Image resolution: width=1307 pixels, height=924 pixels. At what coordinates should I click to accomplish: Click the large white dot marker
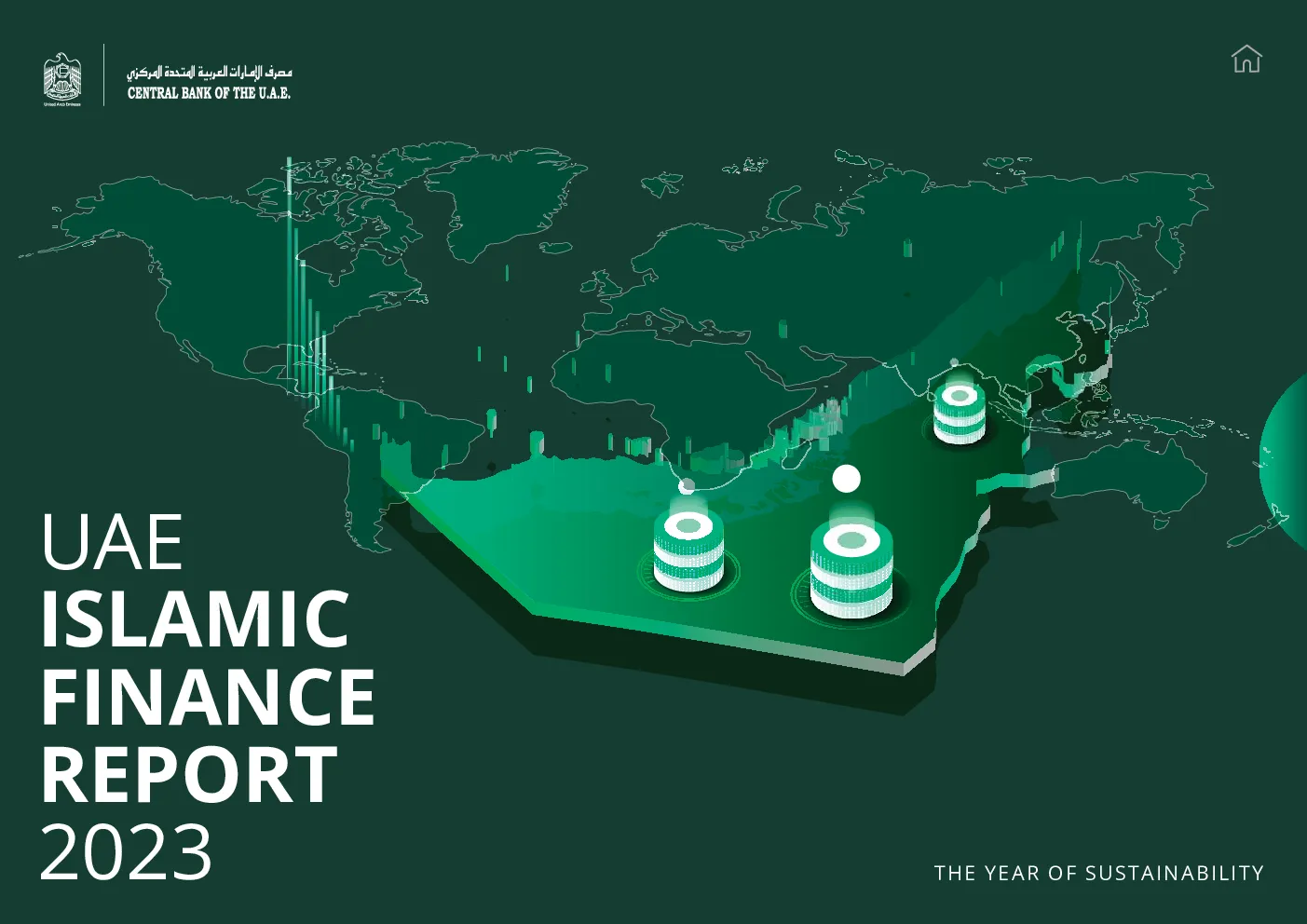point(846,479)
